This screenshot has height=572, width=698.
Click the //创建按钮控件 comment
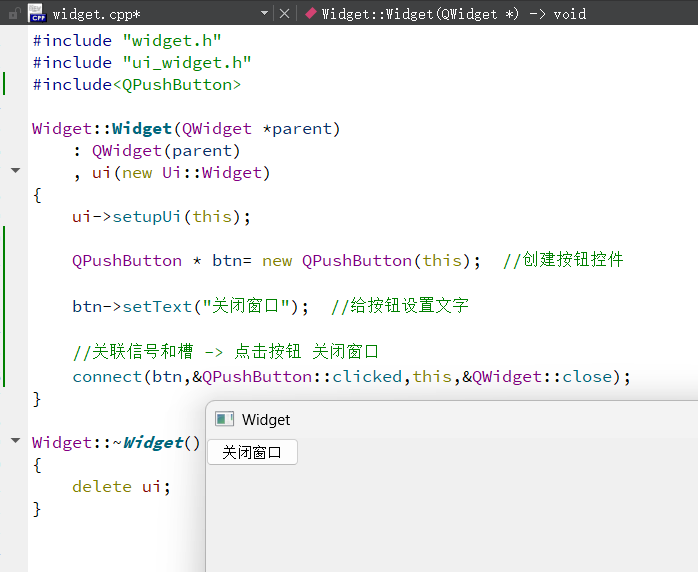(x=563, y=260)
